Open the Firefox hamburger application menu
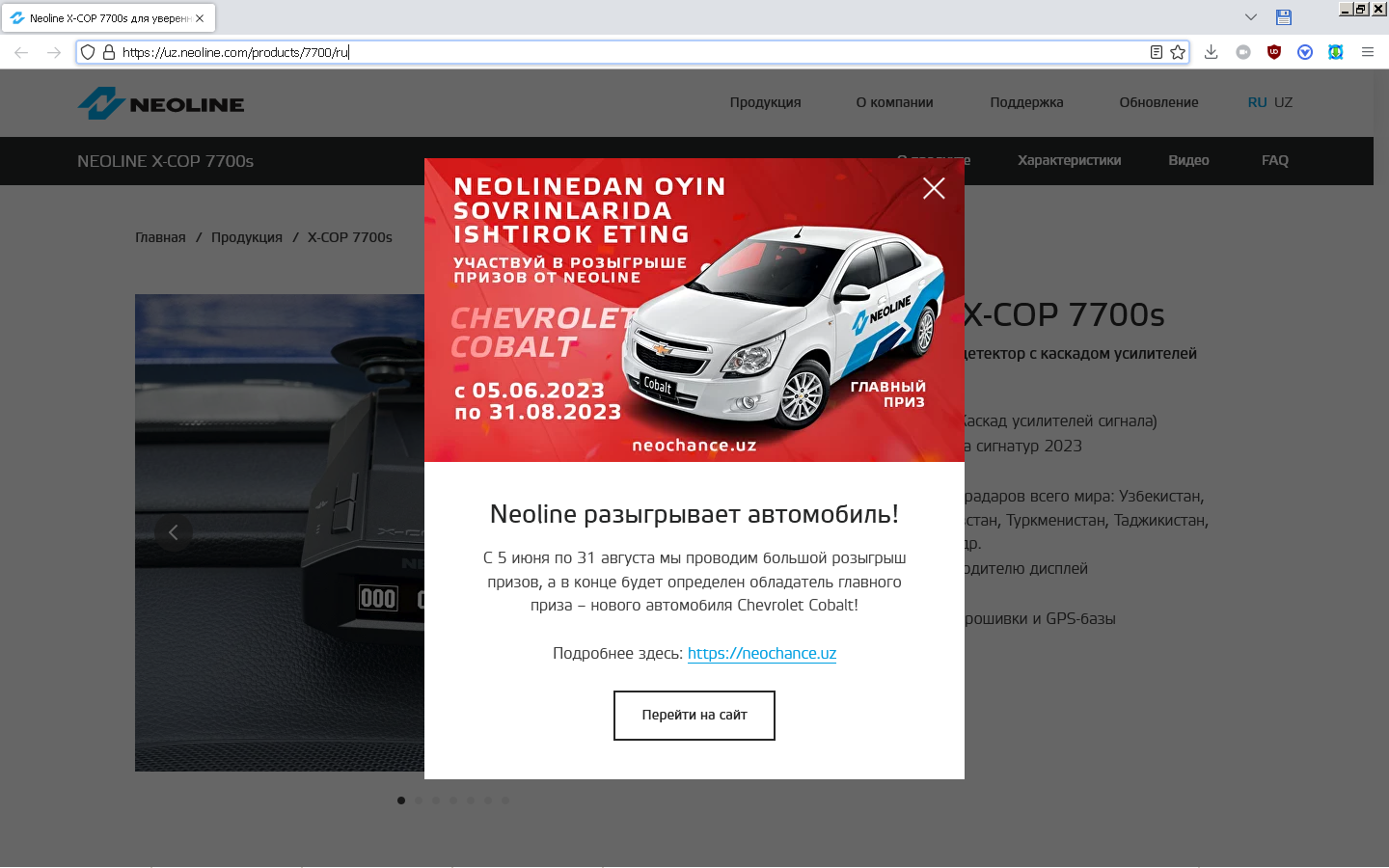The width and height of the screenshot is (1389, 868). [x=1368, y=52]
